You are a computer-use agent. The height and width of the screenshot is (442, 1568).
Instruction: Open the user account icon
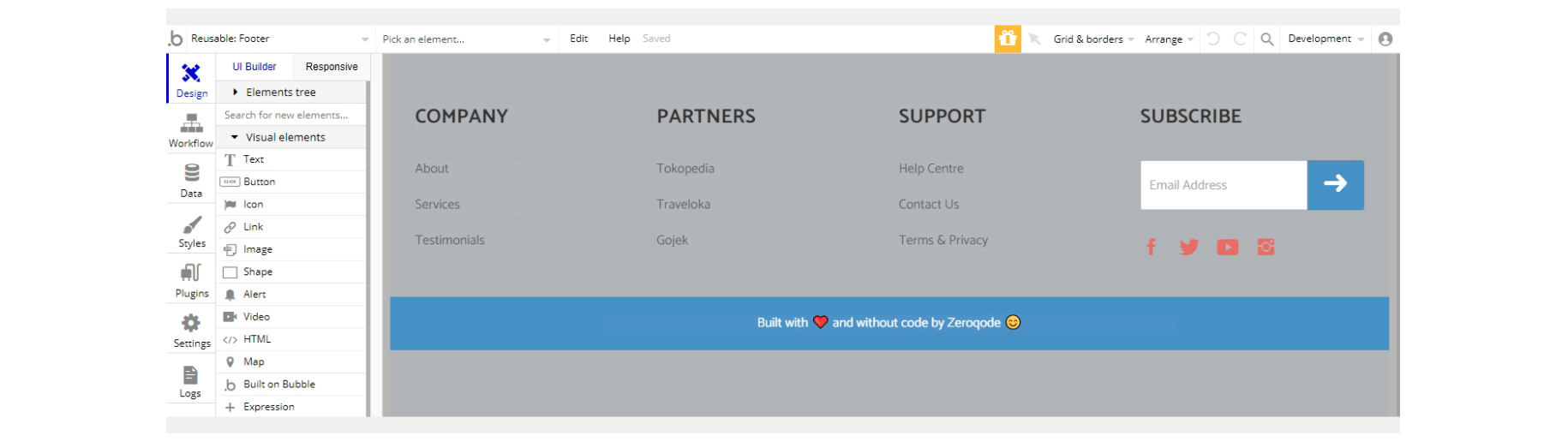[x=1385, y=39]
